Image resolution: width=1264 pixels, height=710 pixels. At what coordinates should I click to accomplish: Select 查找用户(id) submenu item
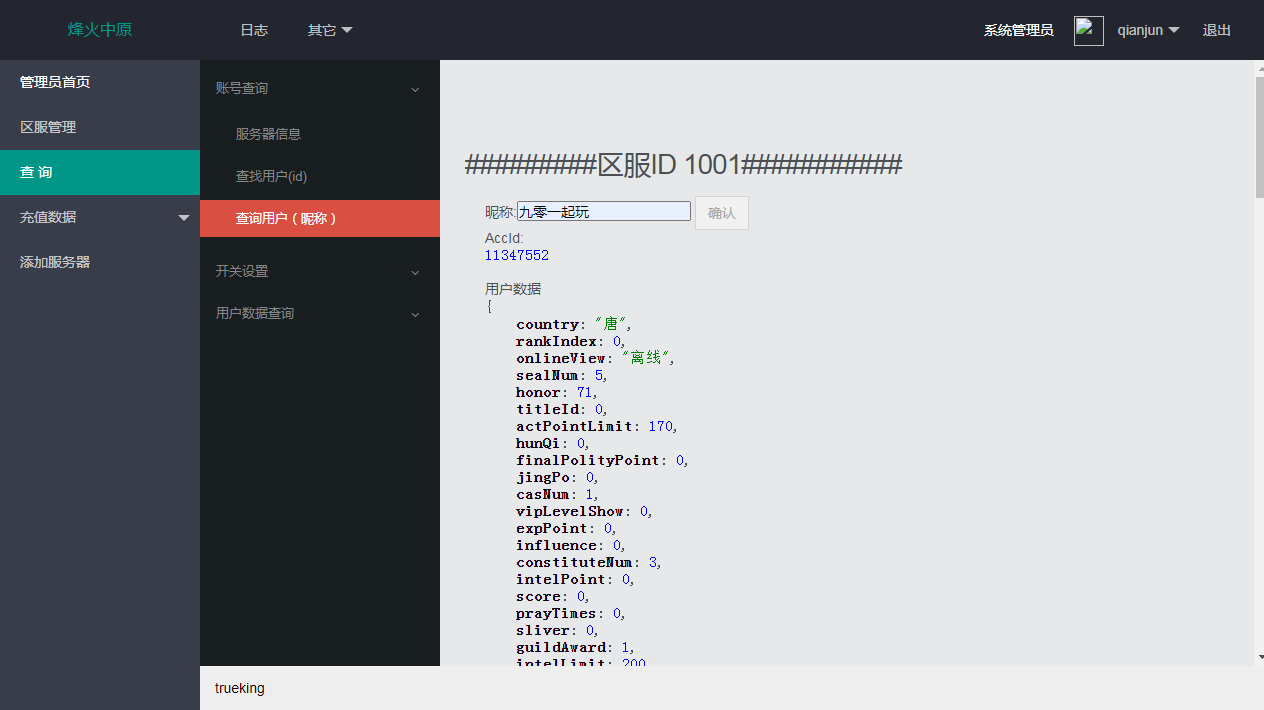point(271,176)
